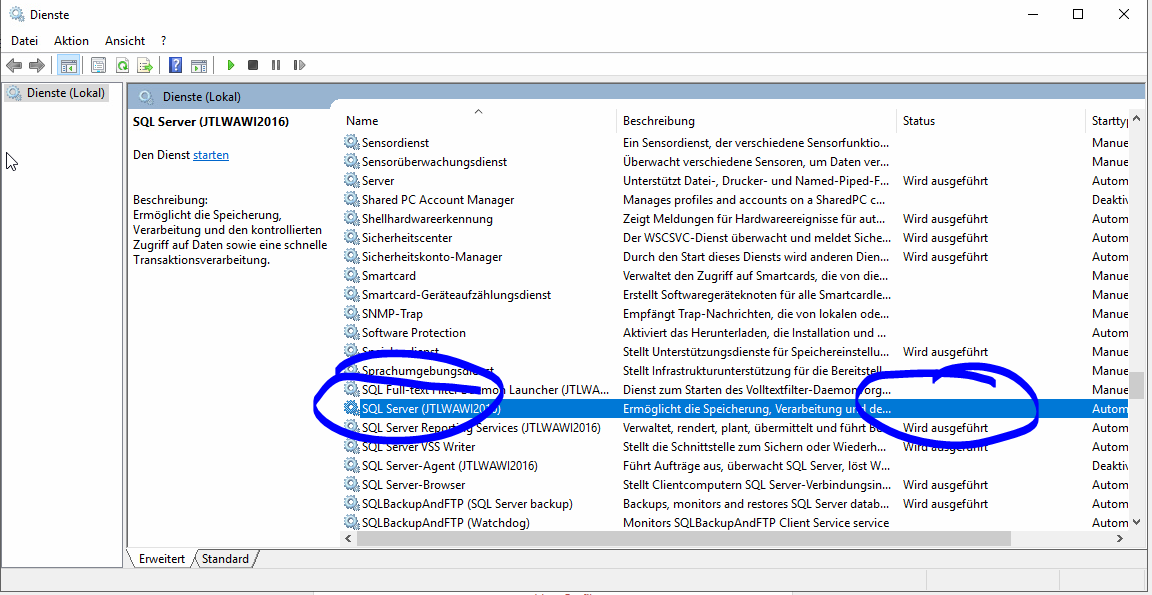Click the vertical scrollbar up arrow

(1137, 118)
